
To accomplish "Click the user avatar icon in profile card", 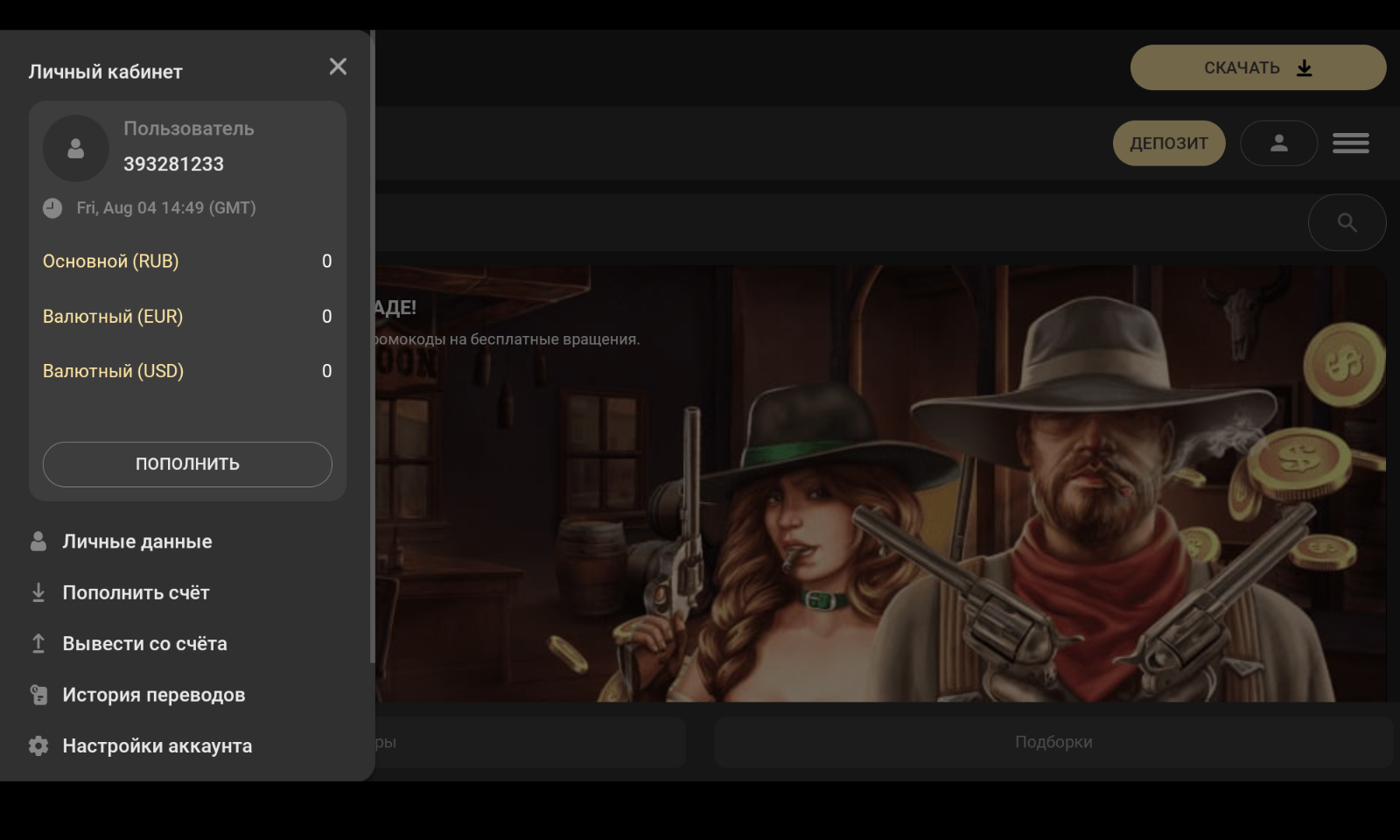I will (x=76, y=149).
